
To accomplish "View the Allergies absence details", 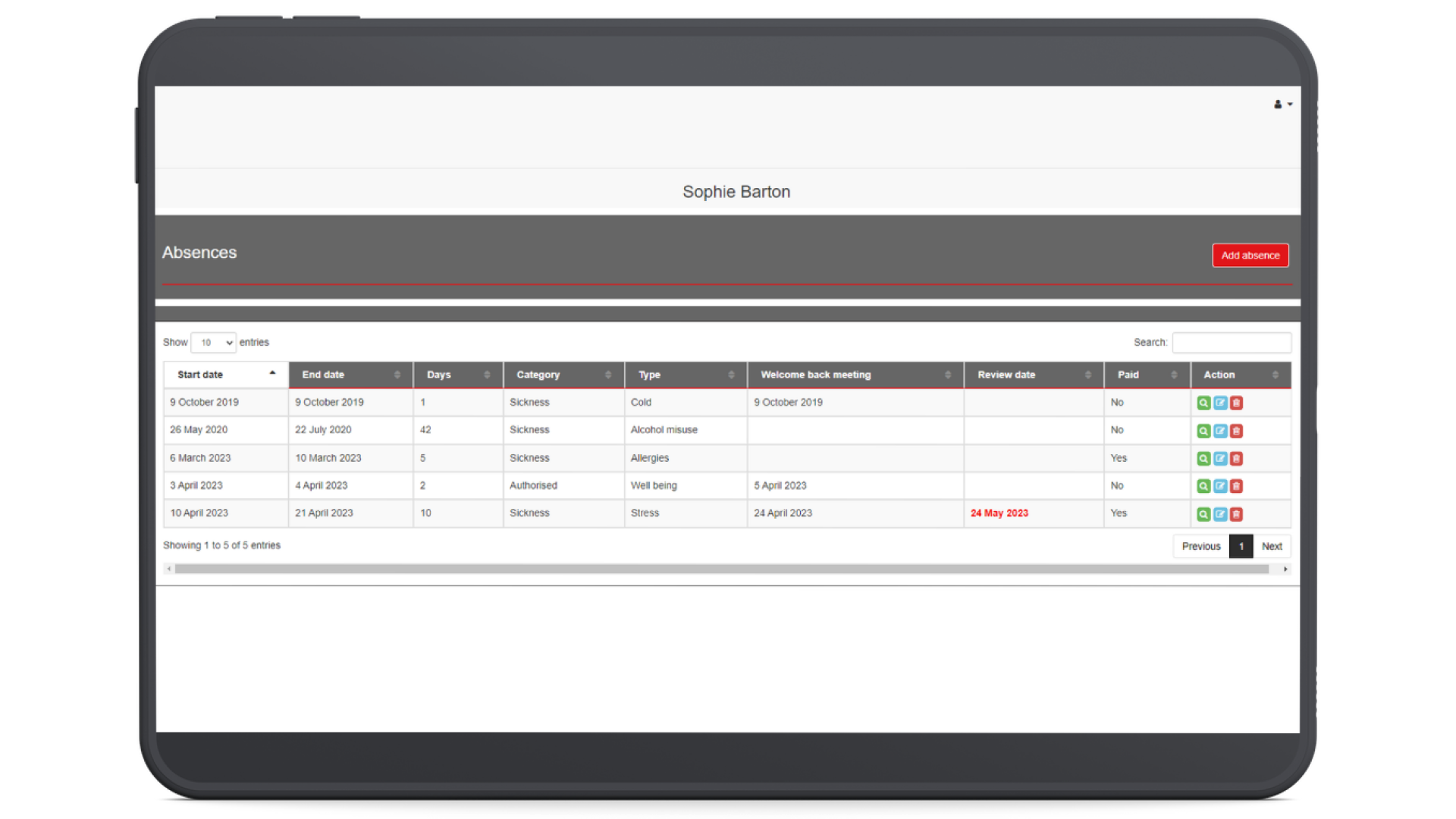I will [1203, 458].
